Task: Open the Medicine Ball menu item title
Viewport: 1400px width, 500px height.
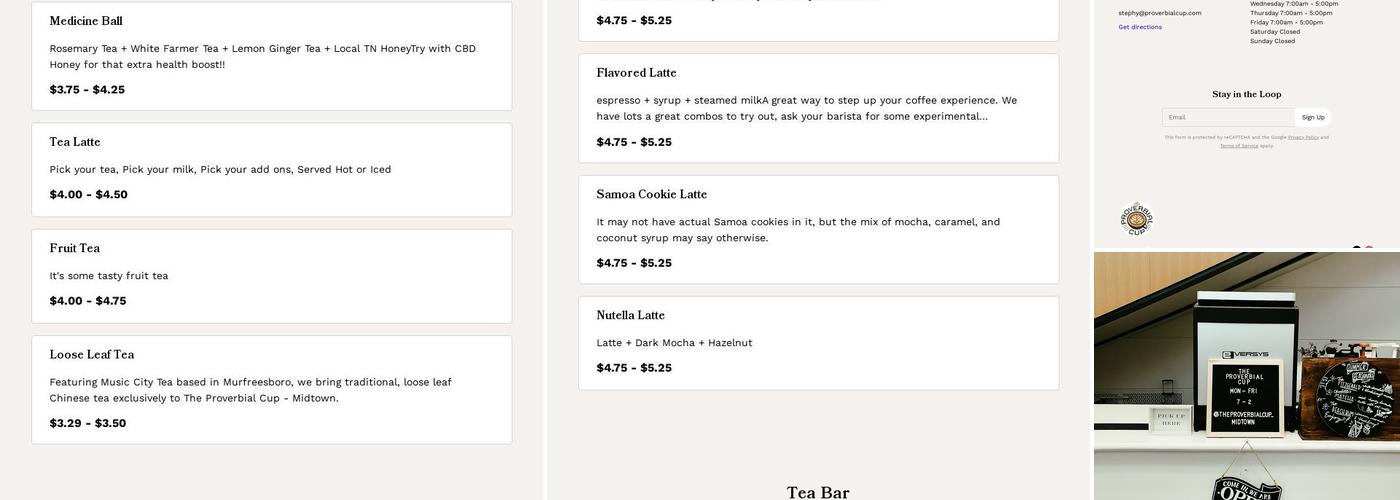Action: 86,21
